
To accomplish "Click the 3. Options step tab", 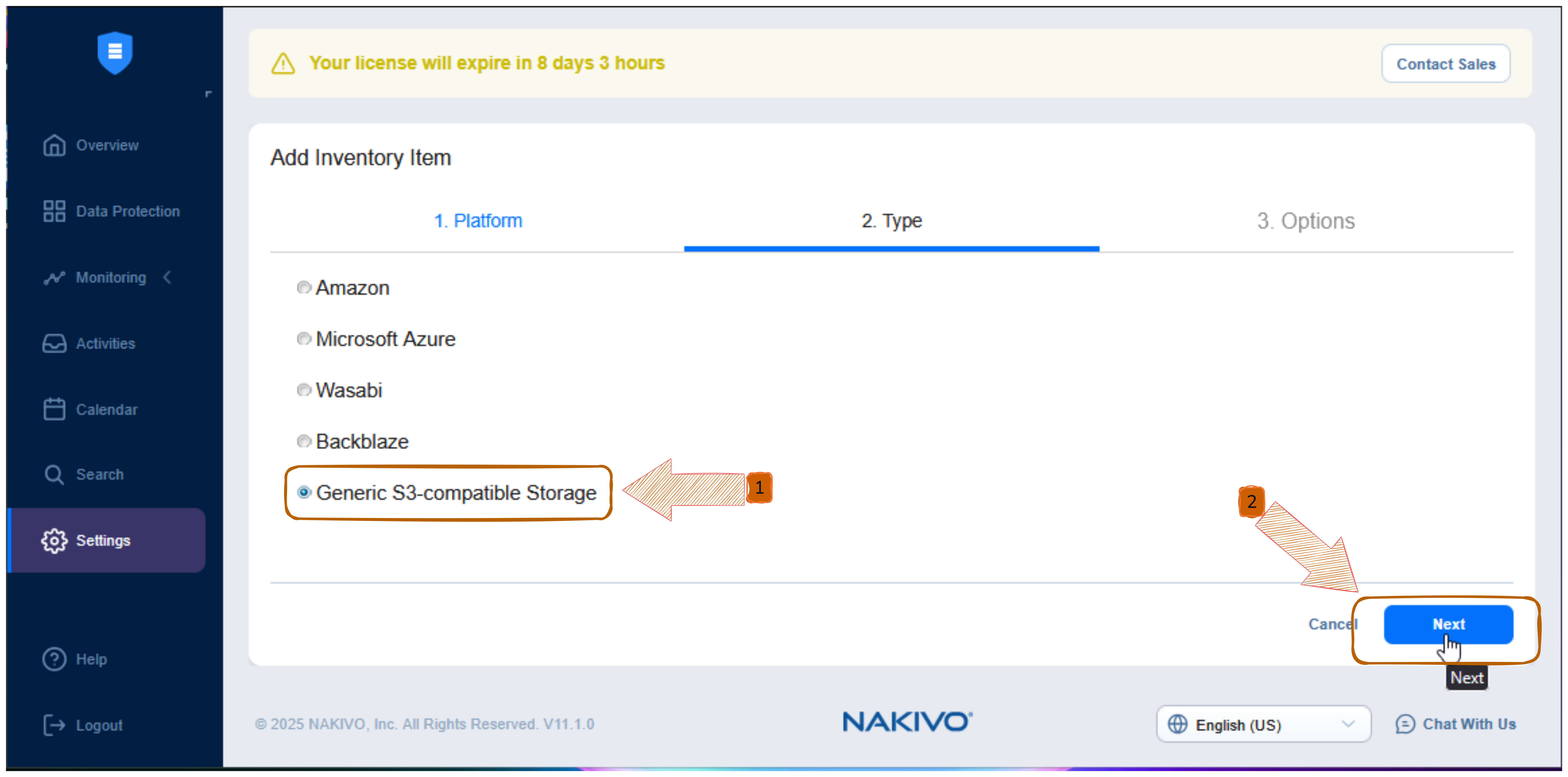I will (1306, 220).
